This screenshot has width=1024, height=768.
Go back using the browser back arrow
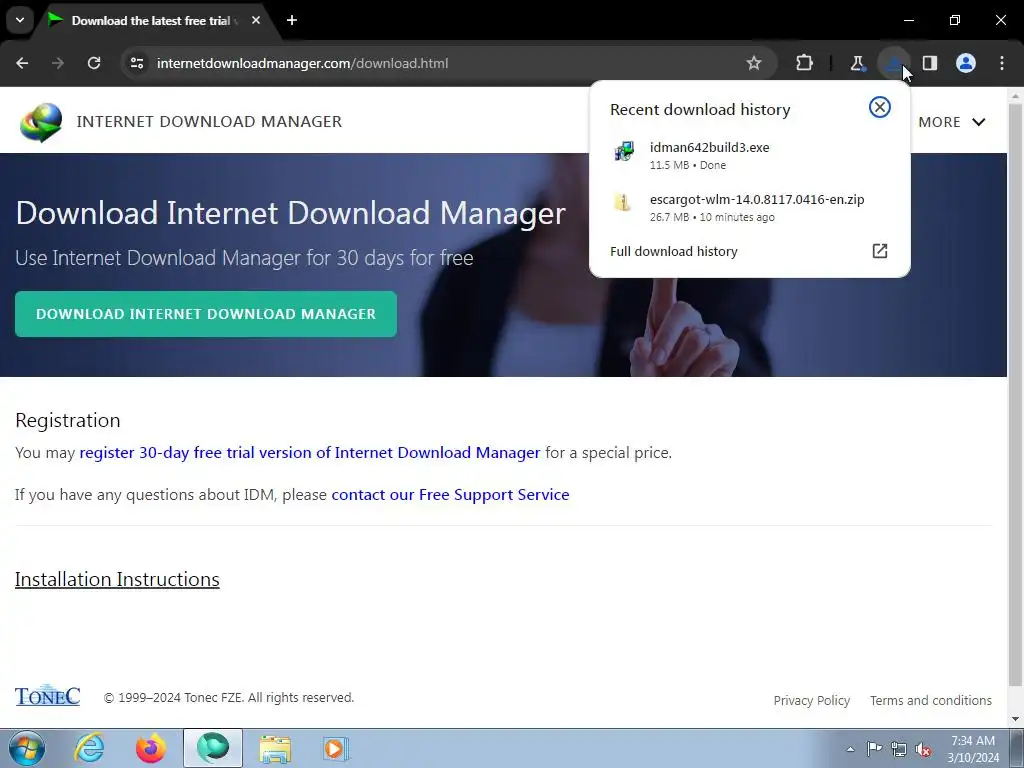point(22,63)
